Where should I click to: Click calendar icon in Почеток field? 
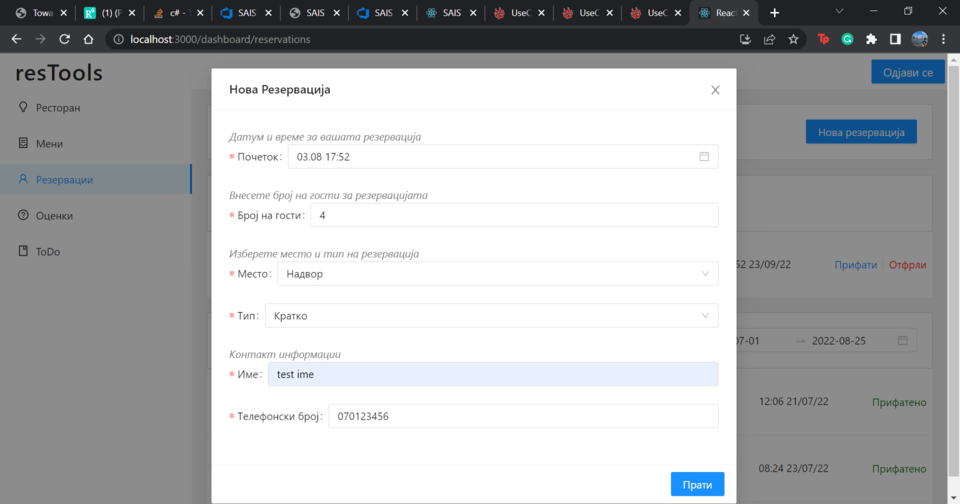point(704,157)
